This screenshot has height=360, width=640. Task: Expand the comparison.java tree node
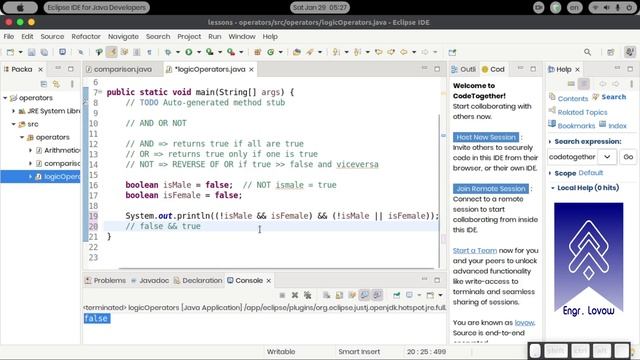(x=30, y=163)
